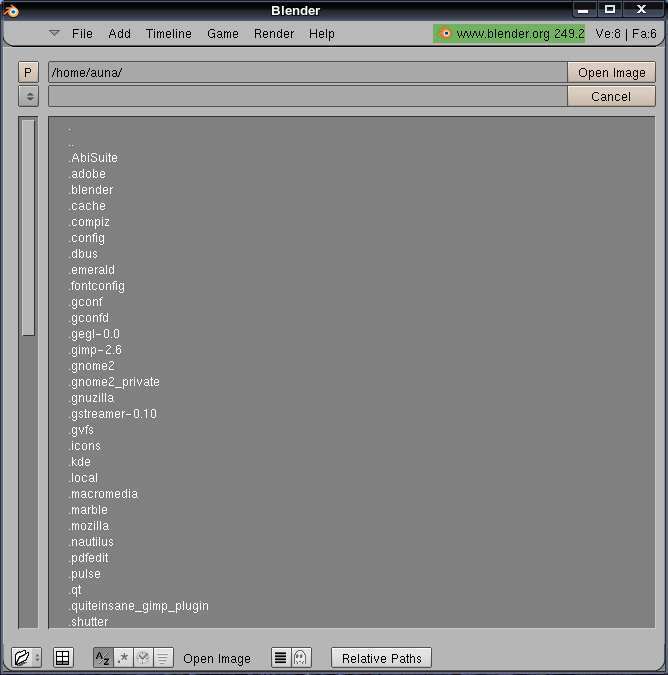This screenshot has width=668, height=675.
Task: Select the .macromedia folder
Action: pos(103,493)
